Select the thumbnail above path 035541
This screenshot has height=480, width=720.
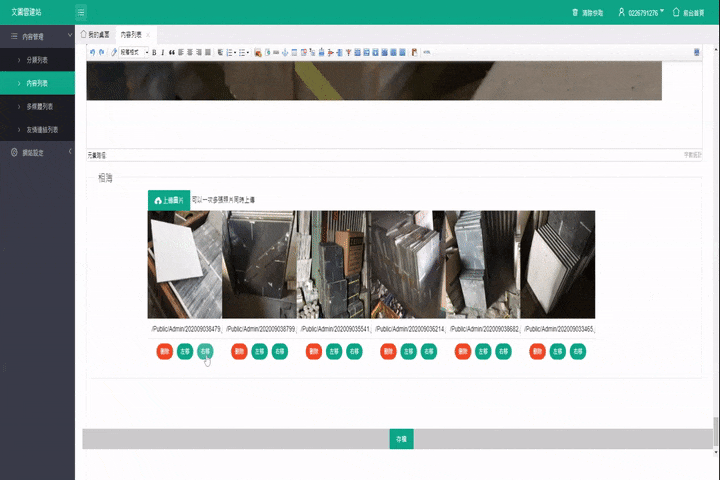tap(334, 265)
